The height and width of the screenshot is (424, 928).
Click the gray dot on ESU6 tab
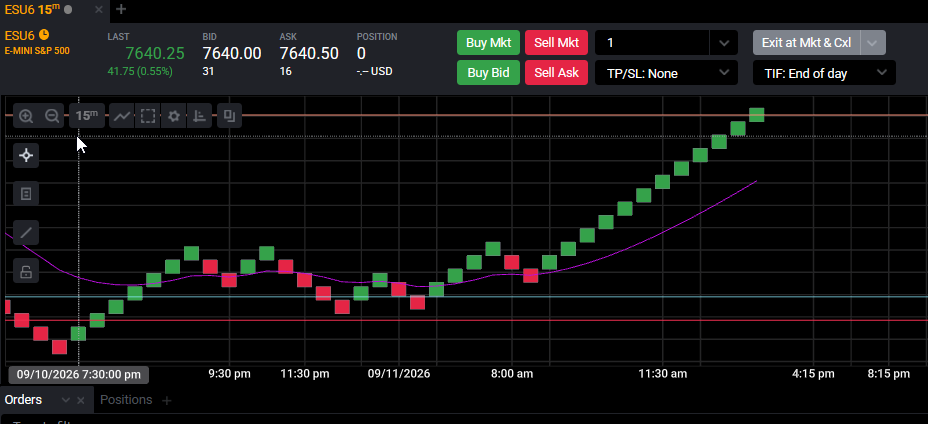pyautogui.click(x=68, y=9)
